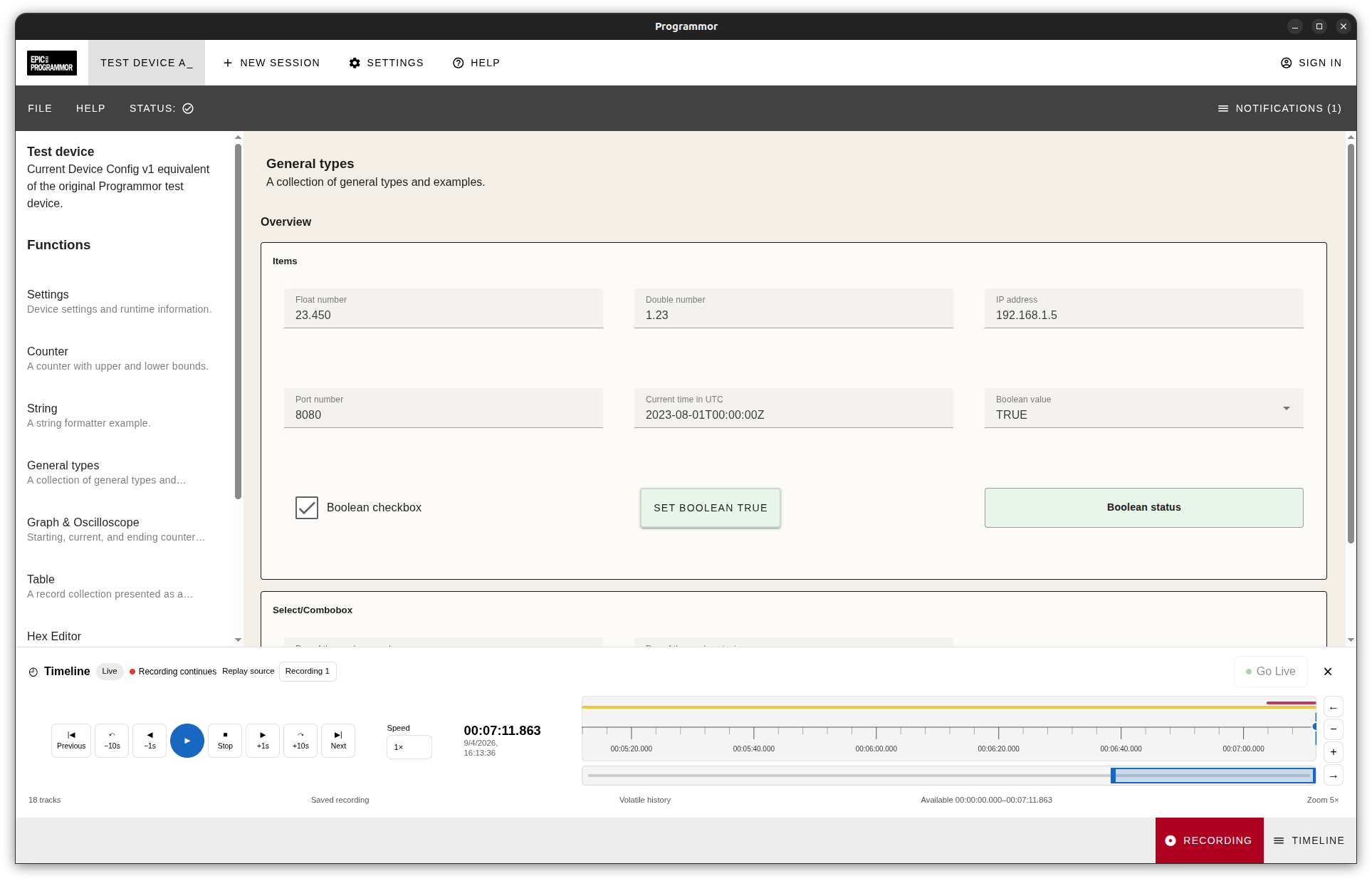Click the main content scroll down arrow
The height and width of the screenshot is (881, 1372).
click(x=1351, y=640)
